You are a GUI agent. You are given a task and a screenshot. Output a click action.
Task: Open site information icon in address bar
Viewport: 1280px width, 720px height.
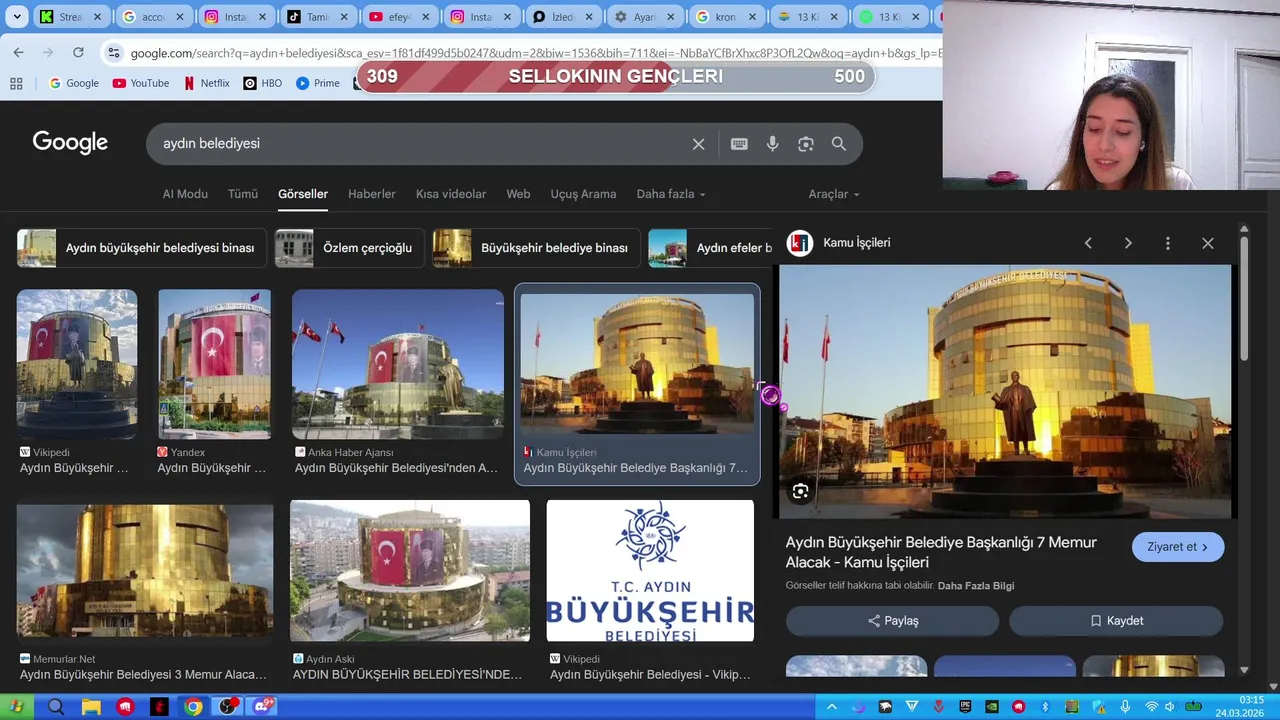(x=114, y=53)
